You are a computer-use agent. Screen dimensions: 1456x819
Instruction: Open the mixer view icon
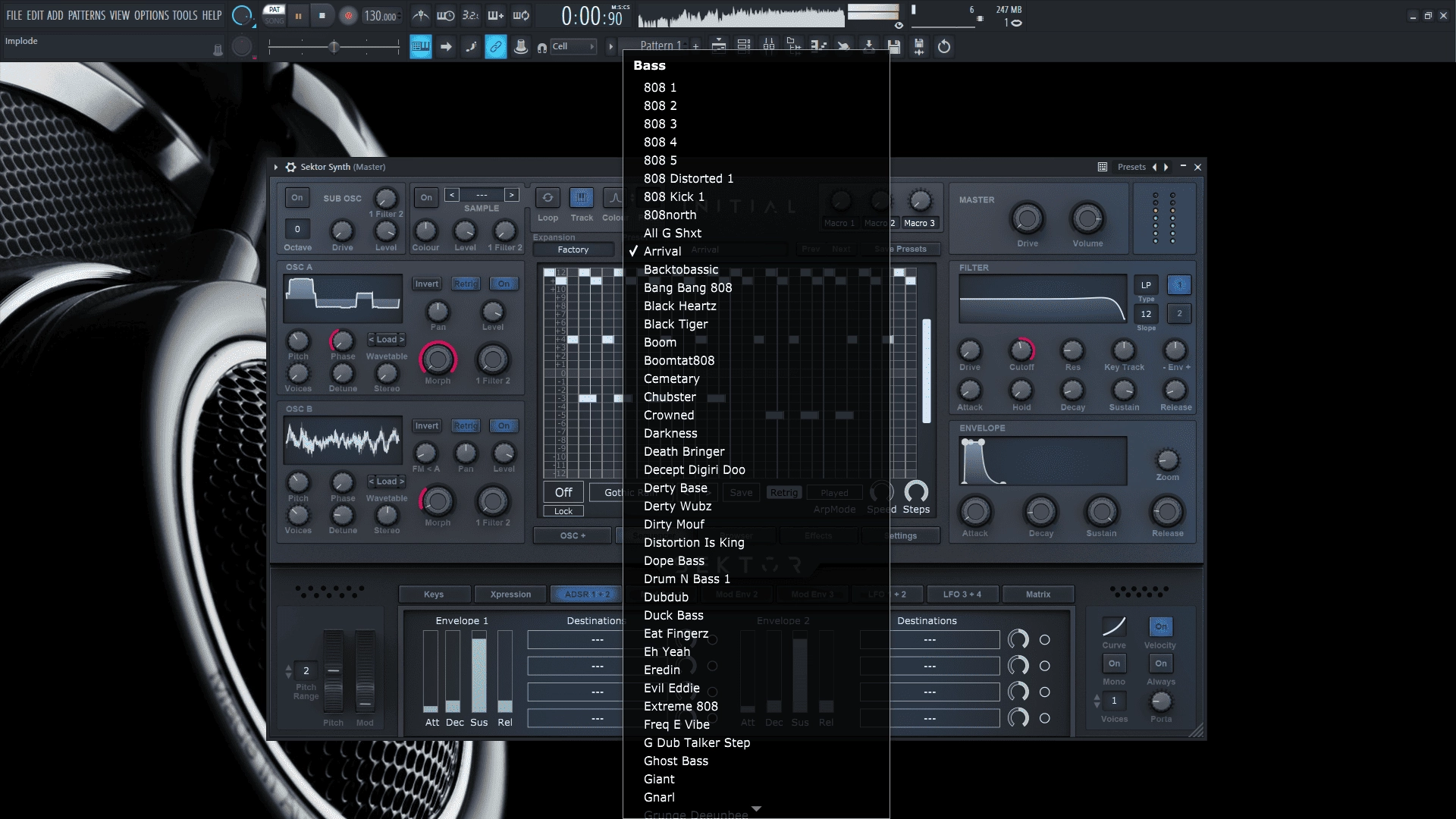tap(769, 46)
